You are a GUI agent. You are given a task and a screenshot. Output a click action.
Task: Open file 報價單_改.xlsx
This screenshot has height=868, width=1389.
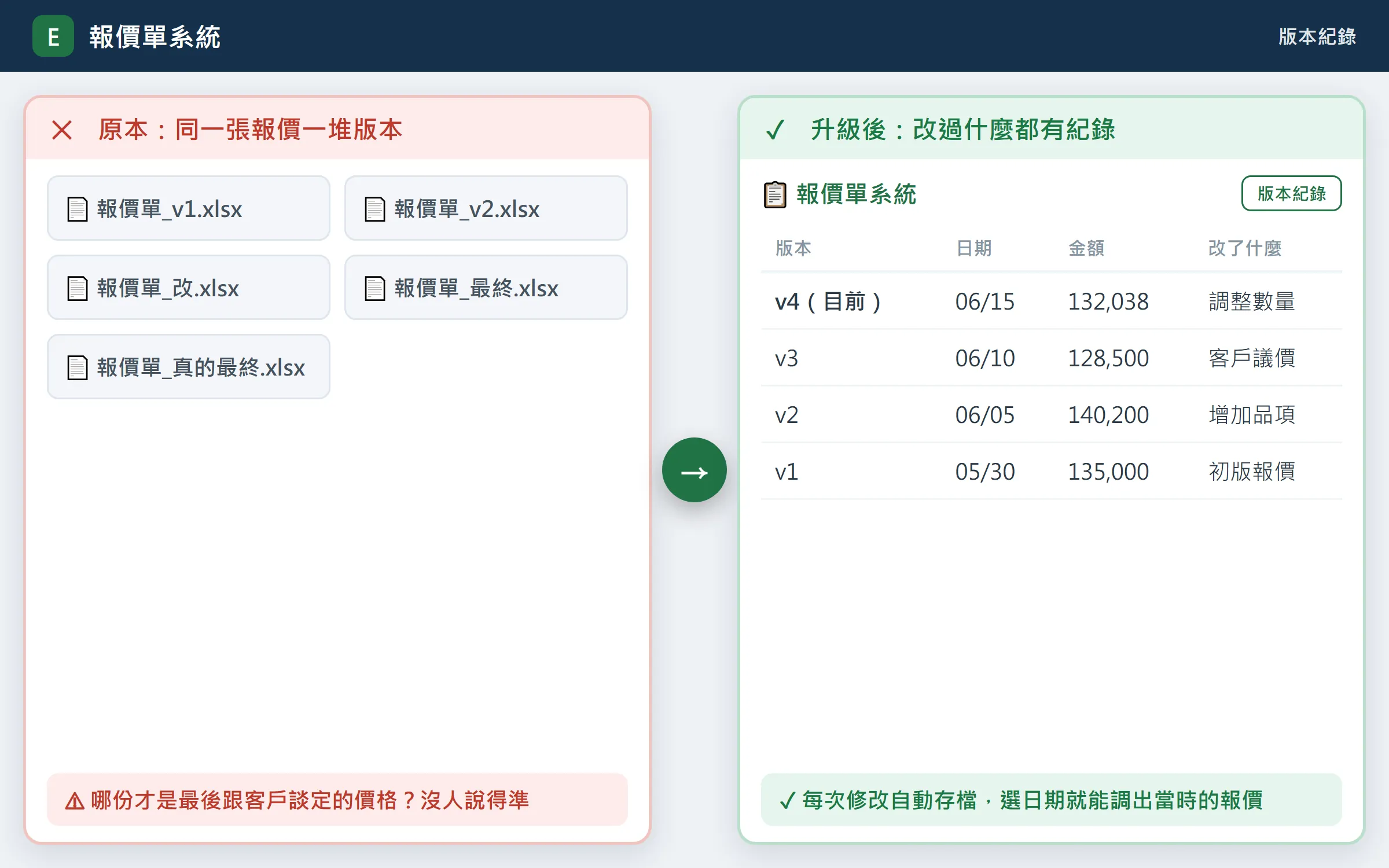pos(189,288)
